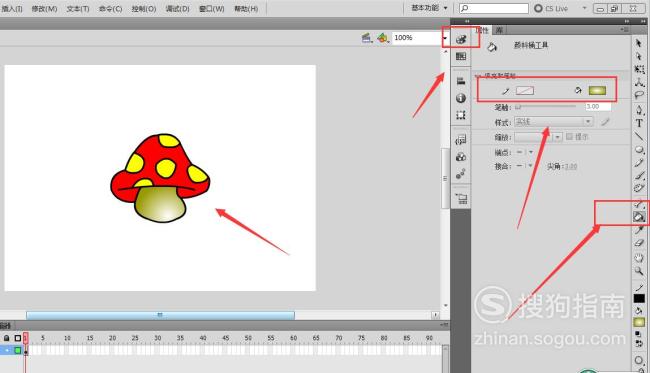The image size is (650, 373).
Task: Click the stroke color swatch in Properties
Action: coord(525,90)
